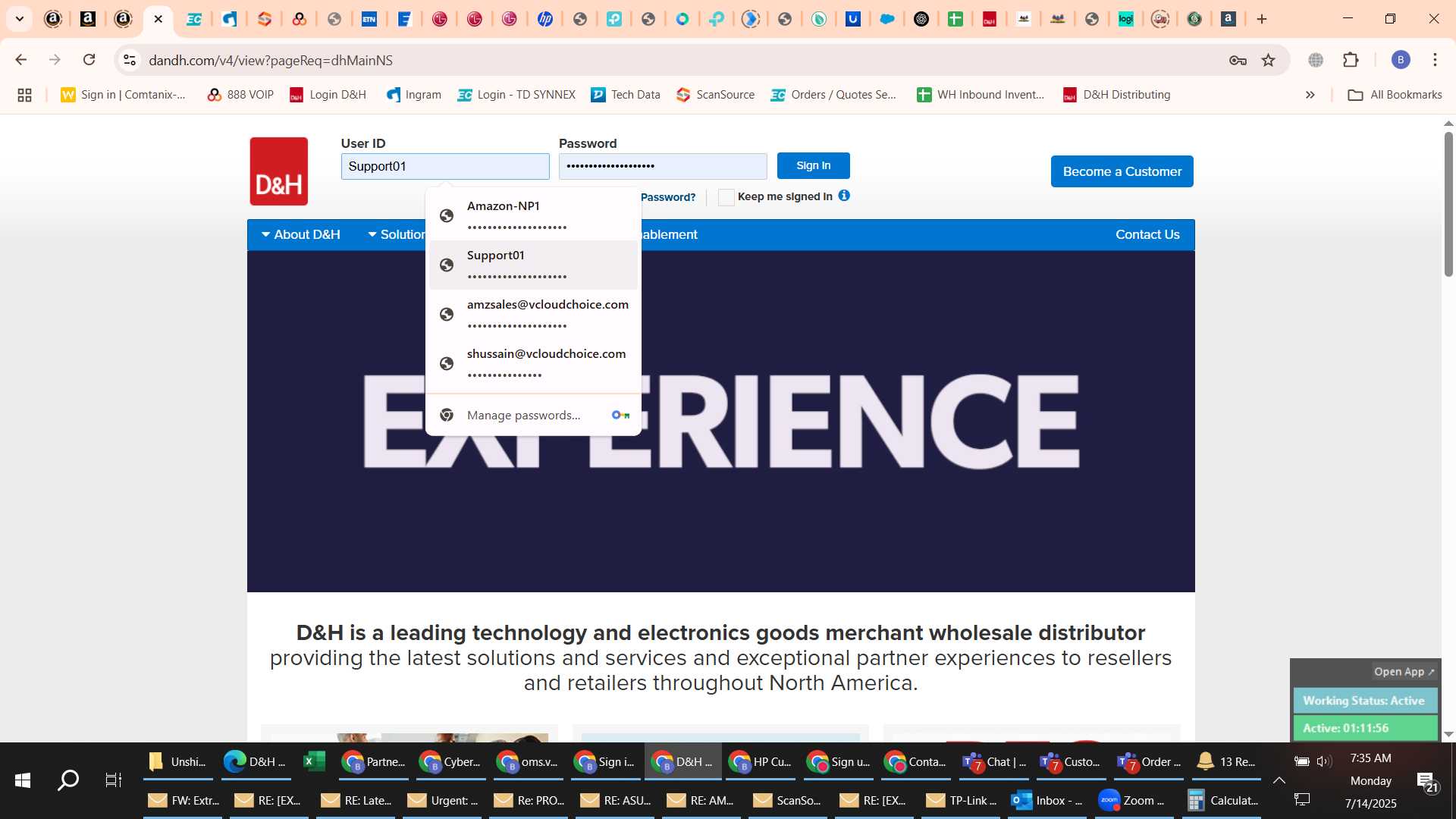Click Working Status: Active indicator
1456x819 pixels.
click(x=1363, y=701)
